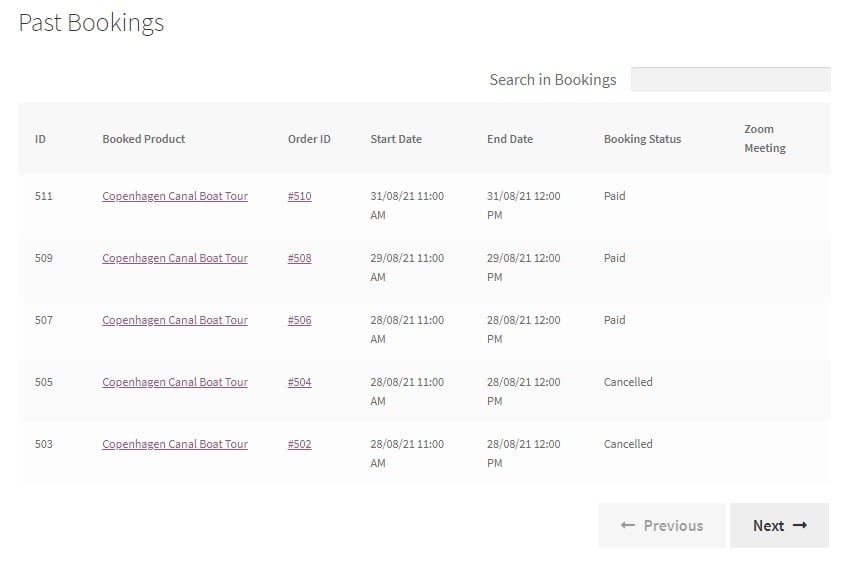Open Copenhagen Canal Boat Tour for booking 505
The width and height of the screenshot is (841, 562).
pos(175,382)
